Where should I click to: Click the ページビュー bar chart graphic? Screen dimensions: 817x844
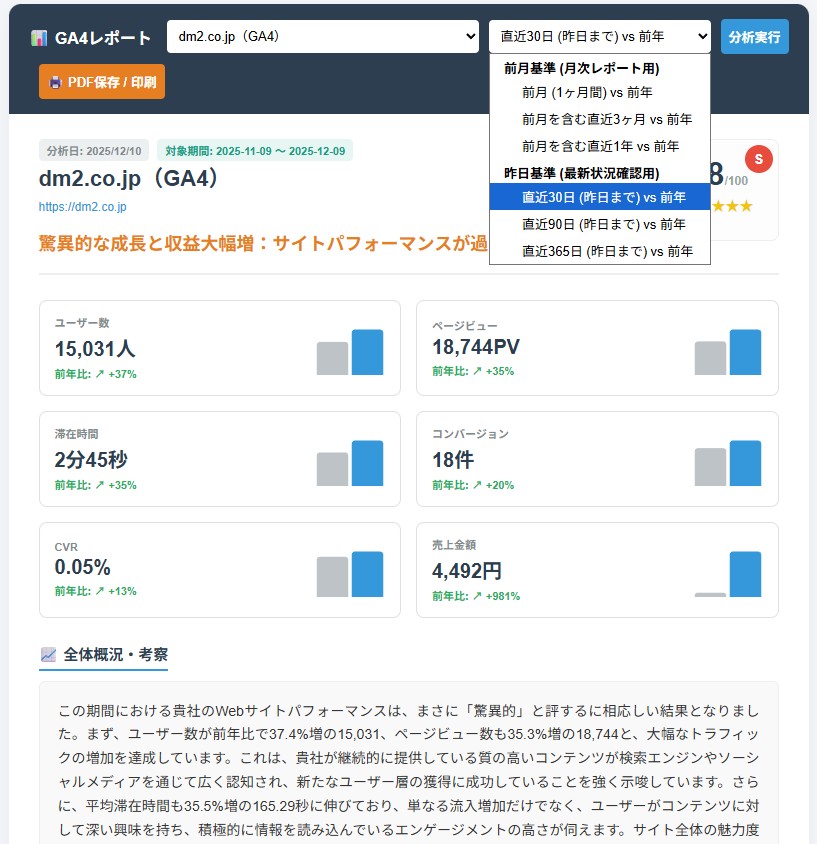[x=727, y=352]
